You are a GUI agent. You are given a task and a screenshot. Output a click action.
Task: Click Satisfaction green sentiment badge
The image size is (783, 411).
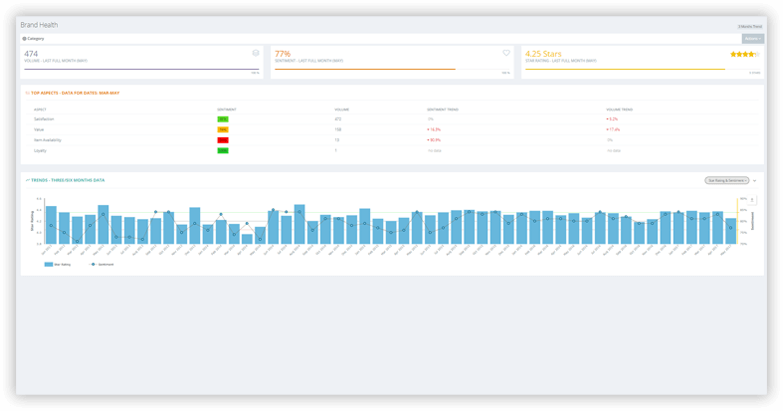pyautogui.click(x=223, y=119)
